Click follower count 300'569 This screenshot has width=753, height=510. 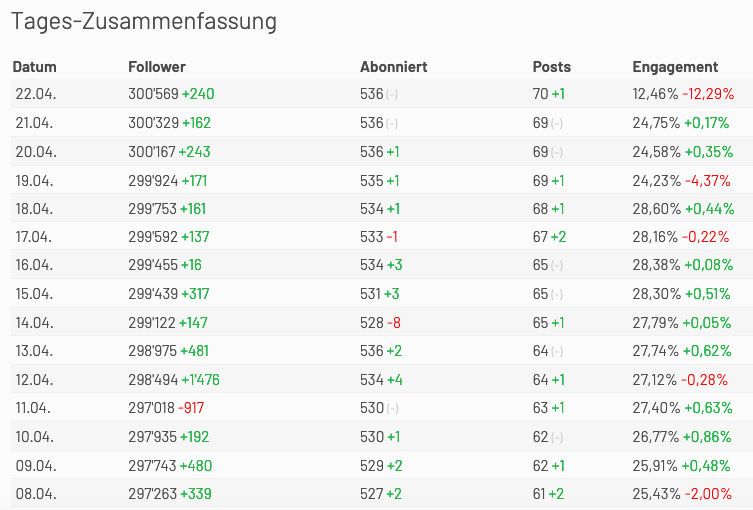tap(153, 94)
